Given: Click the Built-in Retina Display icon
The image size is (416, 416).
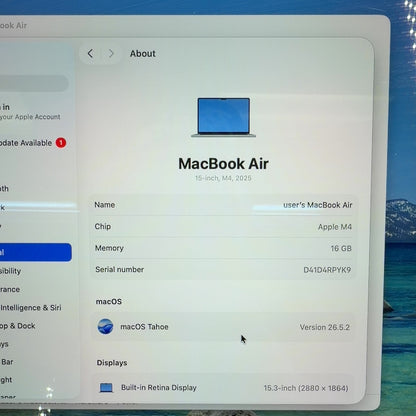Looking at the screenshot, I should [106, 388].
